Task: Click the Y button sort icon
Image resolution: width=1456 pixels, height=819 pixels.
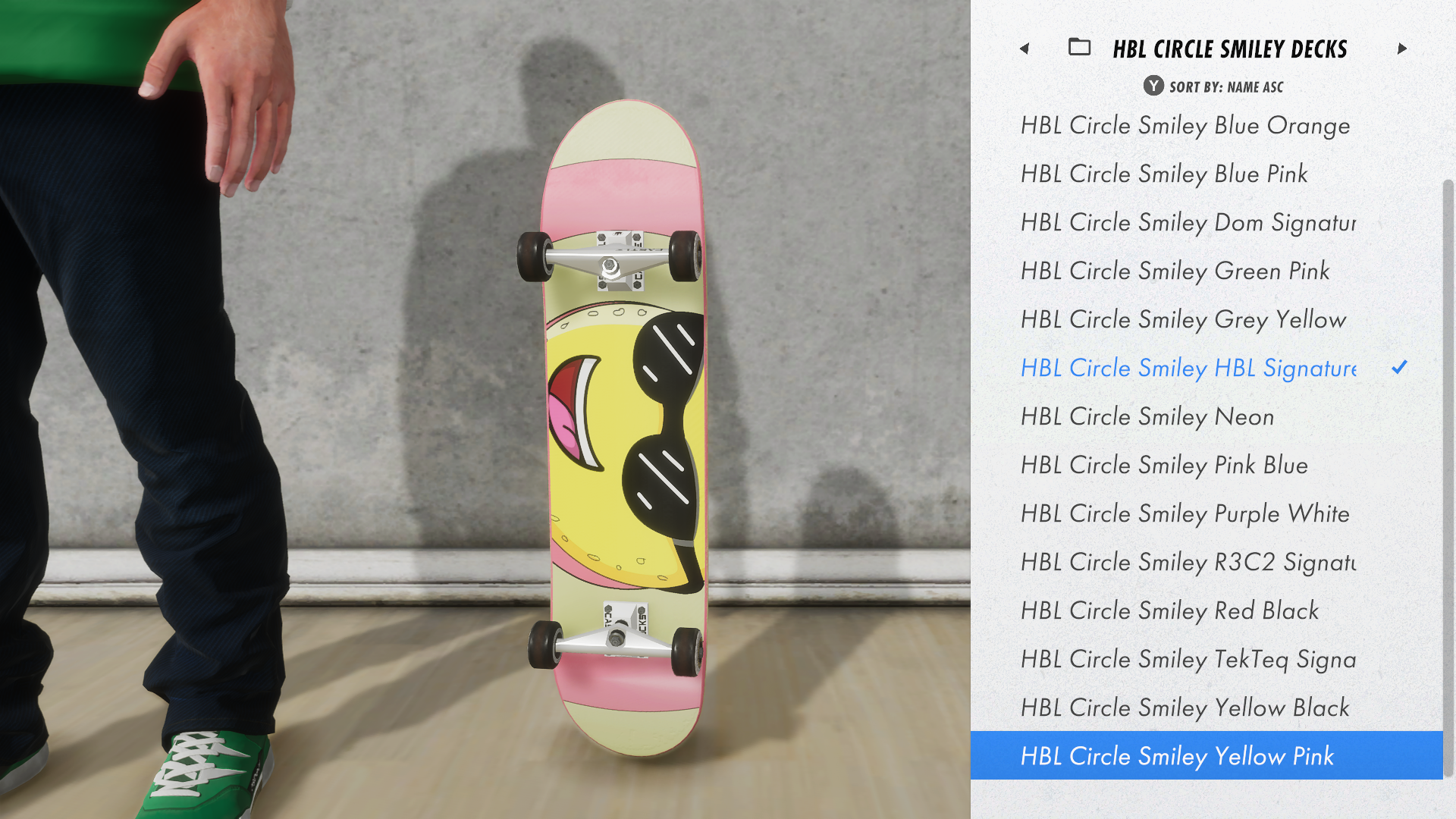Action: click(x=1153, y=86)
